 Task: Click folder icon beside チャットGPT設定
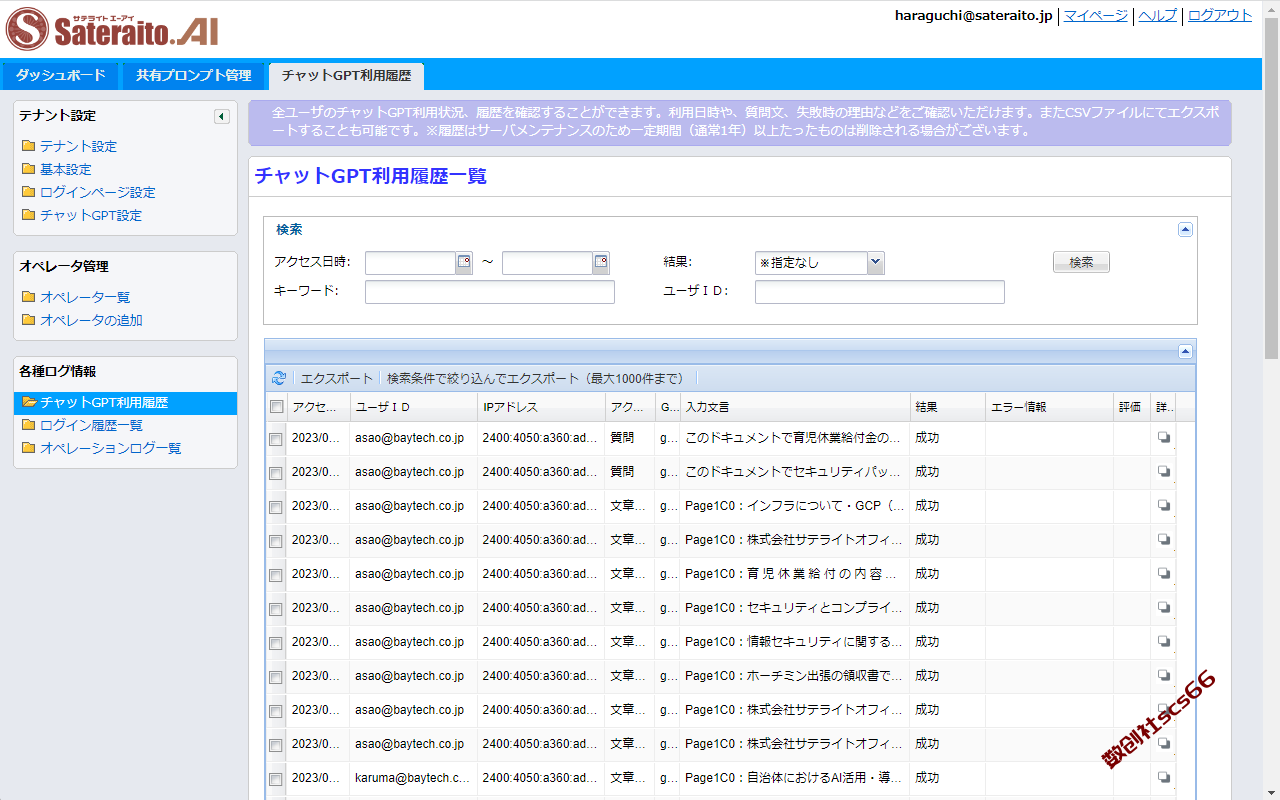tap(28, 215)
